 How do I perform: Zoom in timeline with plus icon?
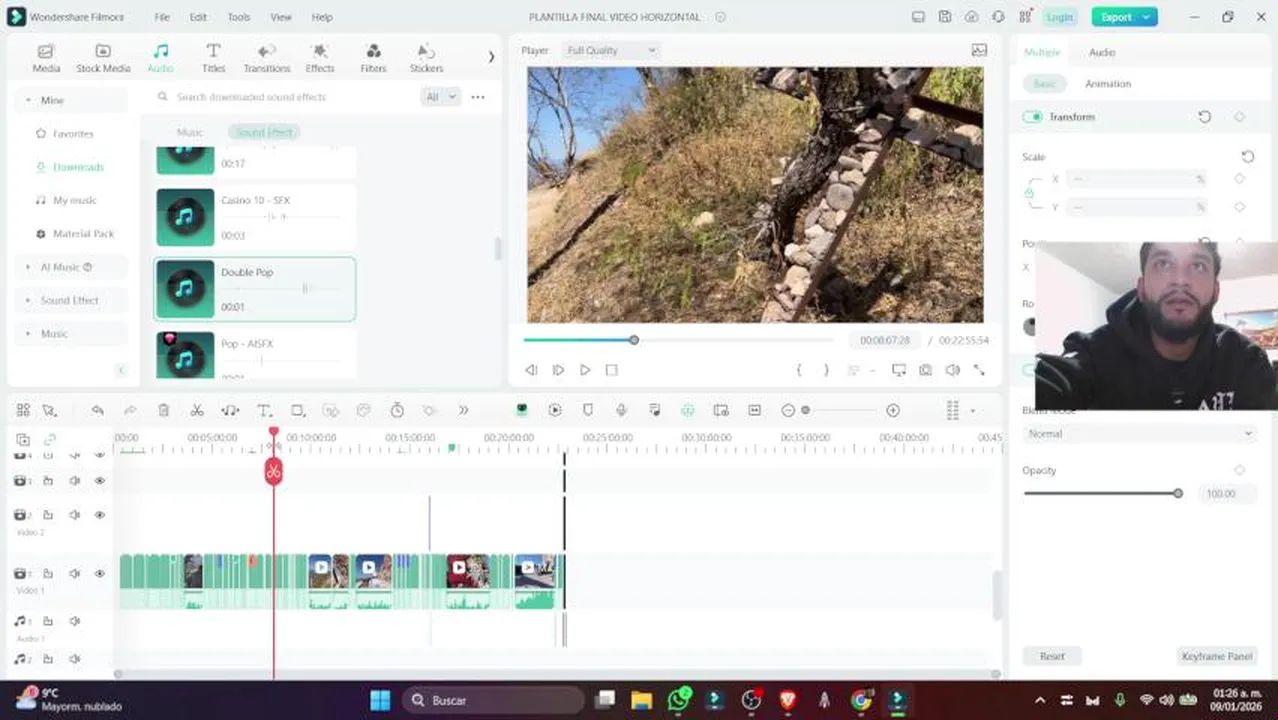pos(893,411)
